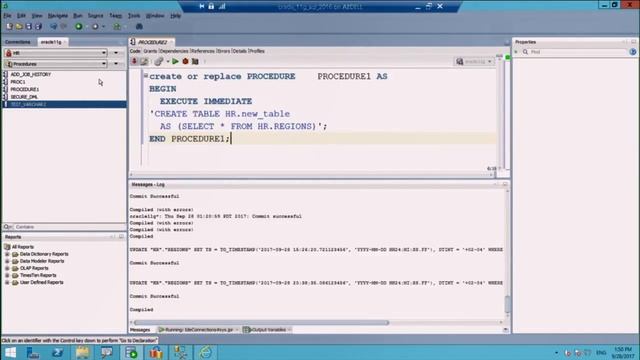Open the Navigate menu

58,16
